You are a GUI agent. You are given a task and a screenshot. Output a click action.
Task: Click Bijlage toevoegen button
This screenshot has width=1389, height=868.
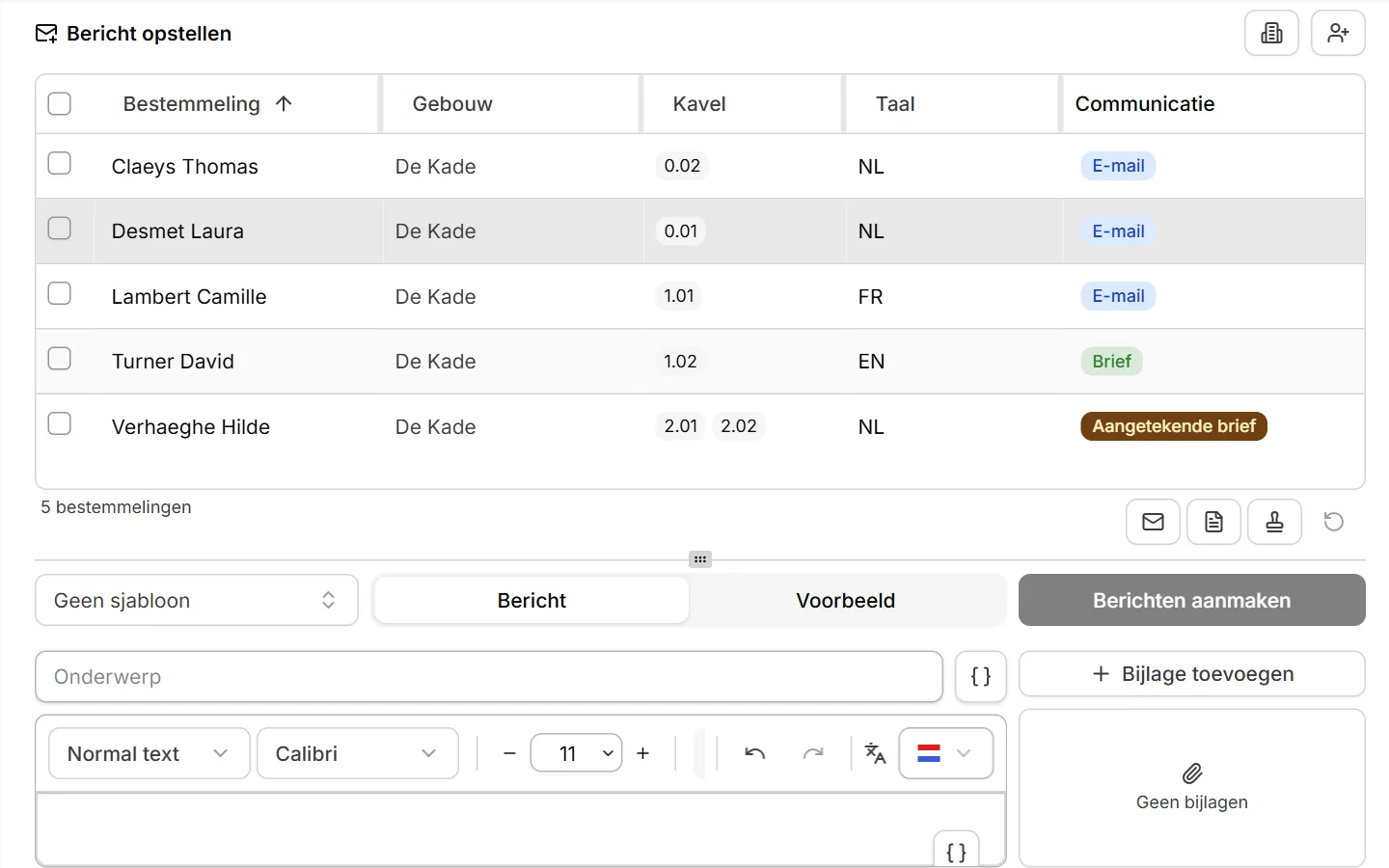tap(1192, 674)
